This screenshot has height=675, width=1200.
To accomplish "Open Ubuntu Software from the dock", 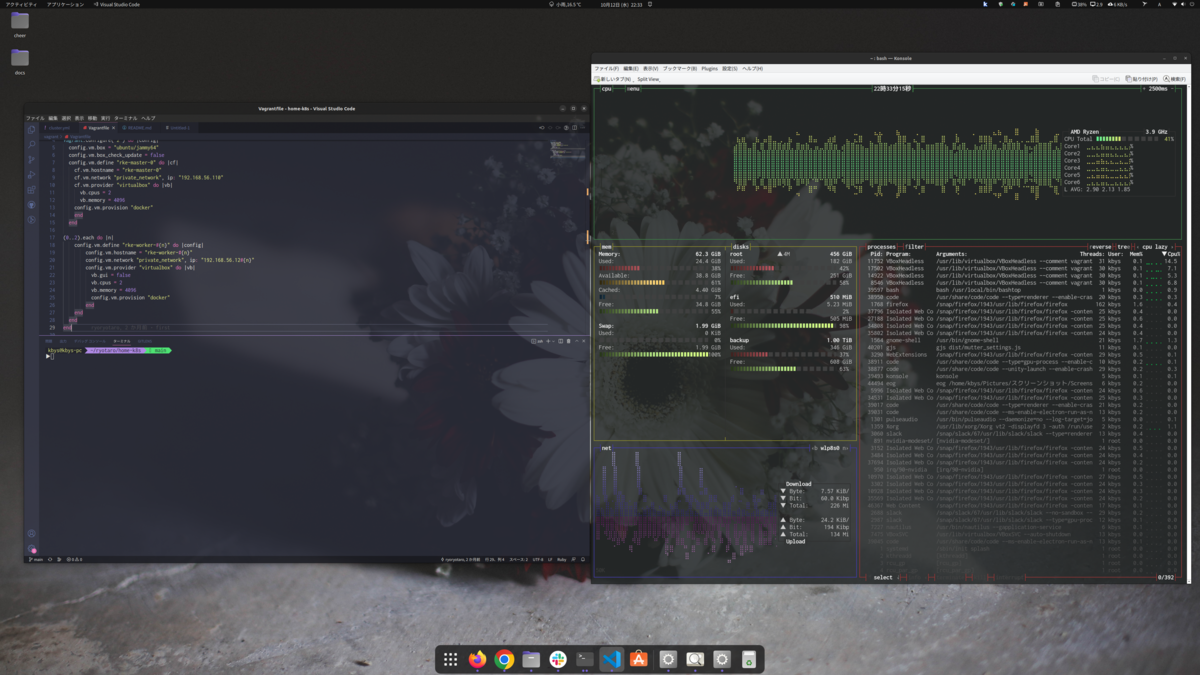I will pos(639,659).
